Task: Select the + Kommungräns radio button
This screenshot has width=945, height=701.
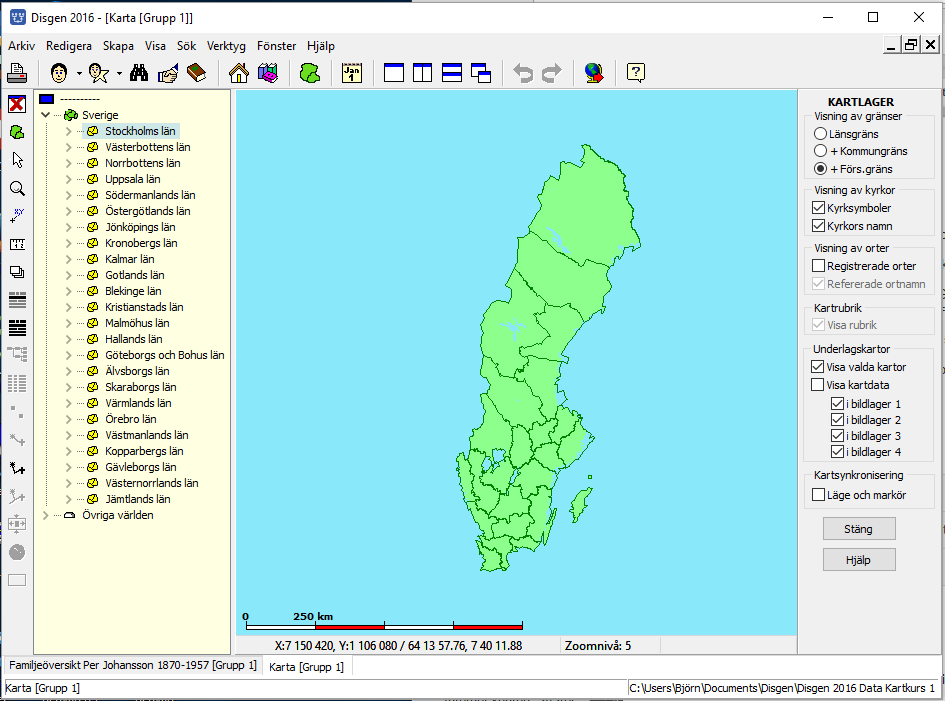Action: click(x=820, y=151)
